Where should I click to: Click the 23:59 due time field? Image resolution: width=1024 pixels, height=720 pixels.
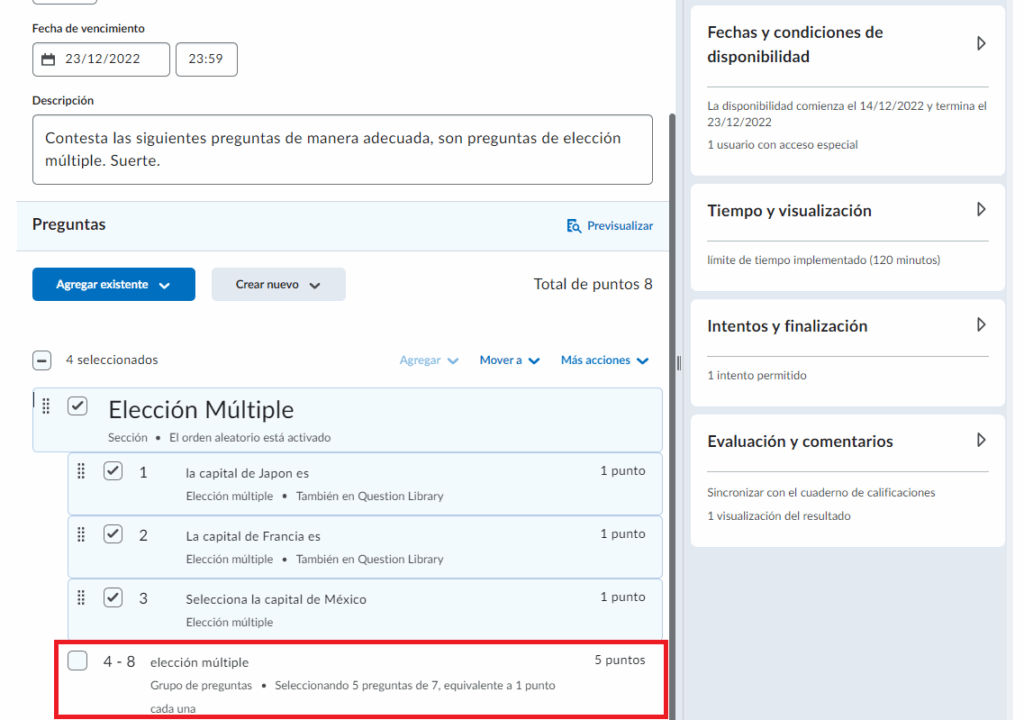(x=206, y=59)
